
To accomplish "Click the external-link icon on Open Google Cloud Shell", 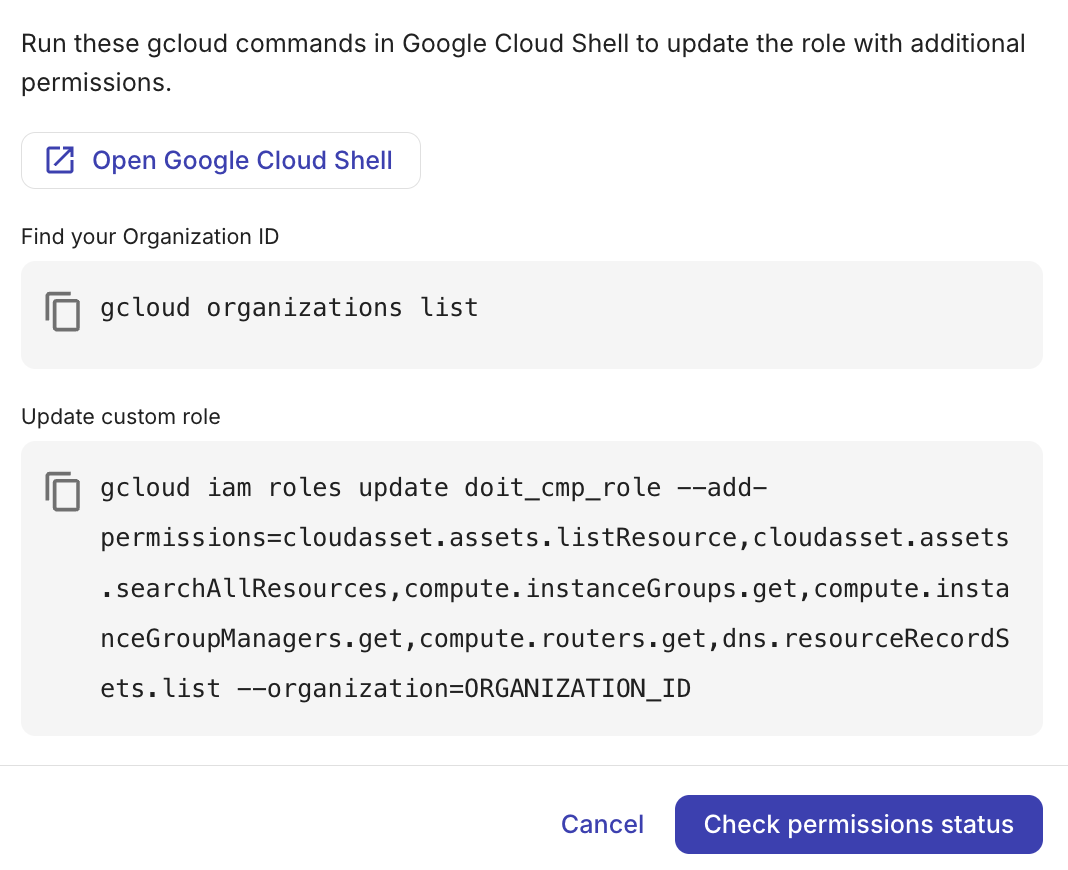I will (x=60, y=160).
